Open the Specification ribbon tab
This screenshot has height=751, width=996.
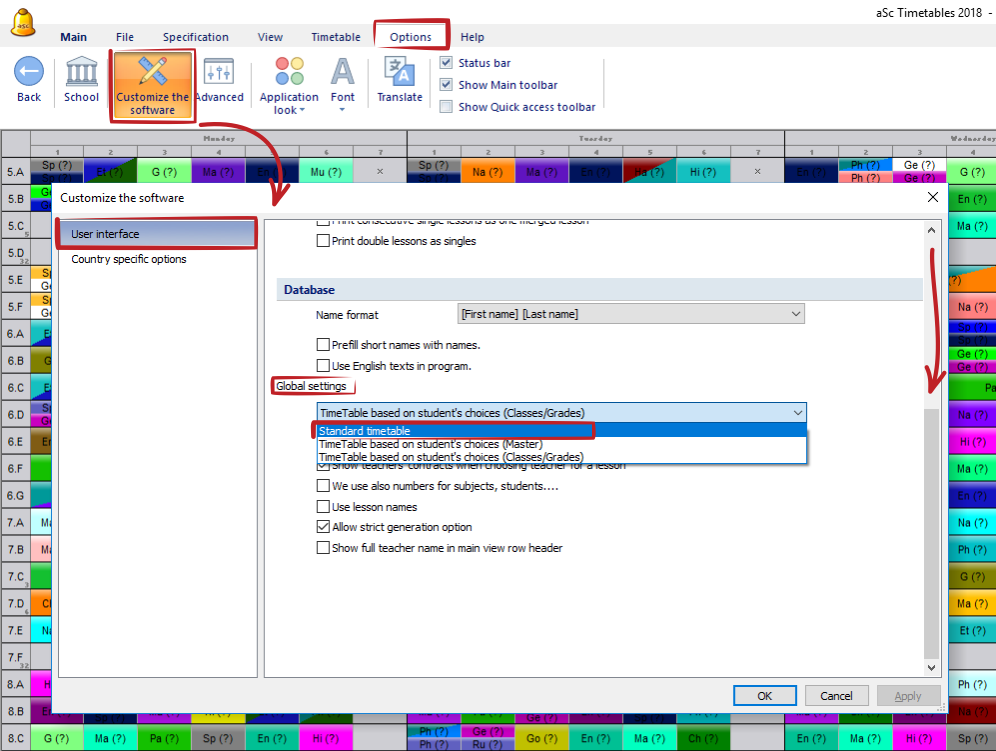point(195,37)
